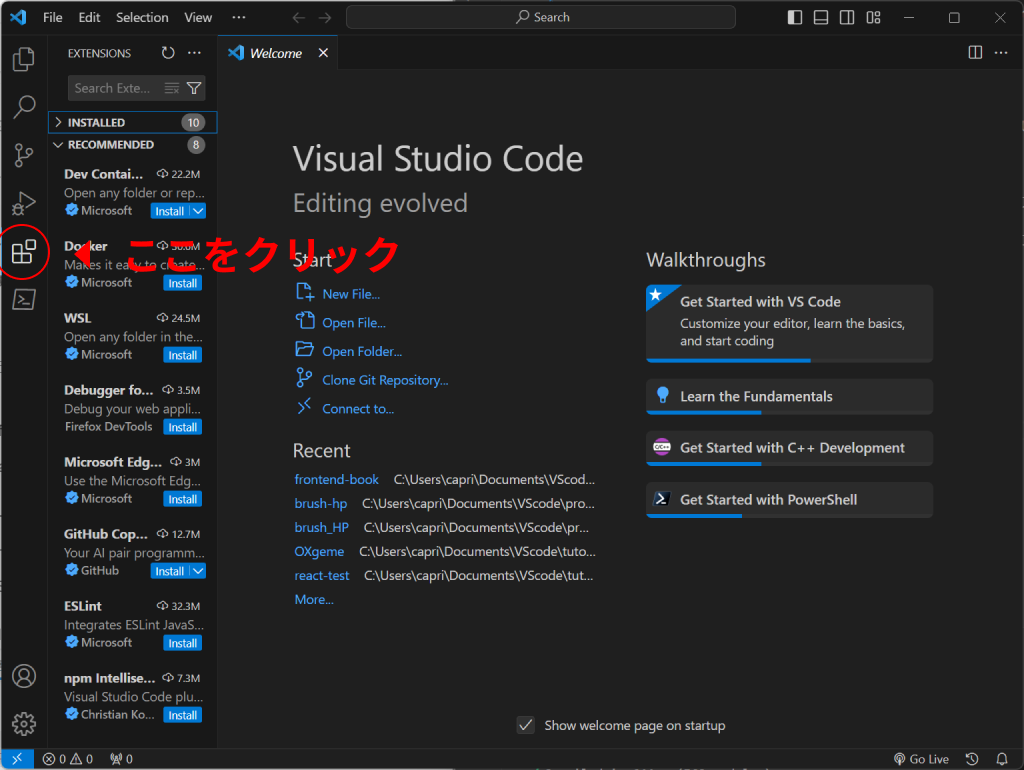Go forward using the navigation arrow

(x=325, y=18)
